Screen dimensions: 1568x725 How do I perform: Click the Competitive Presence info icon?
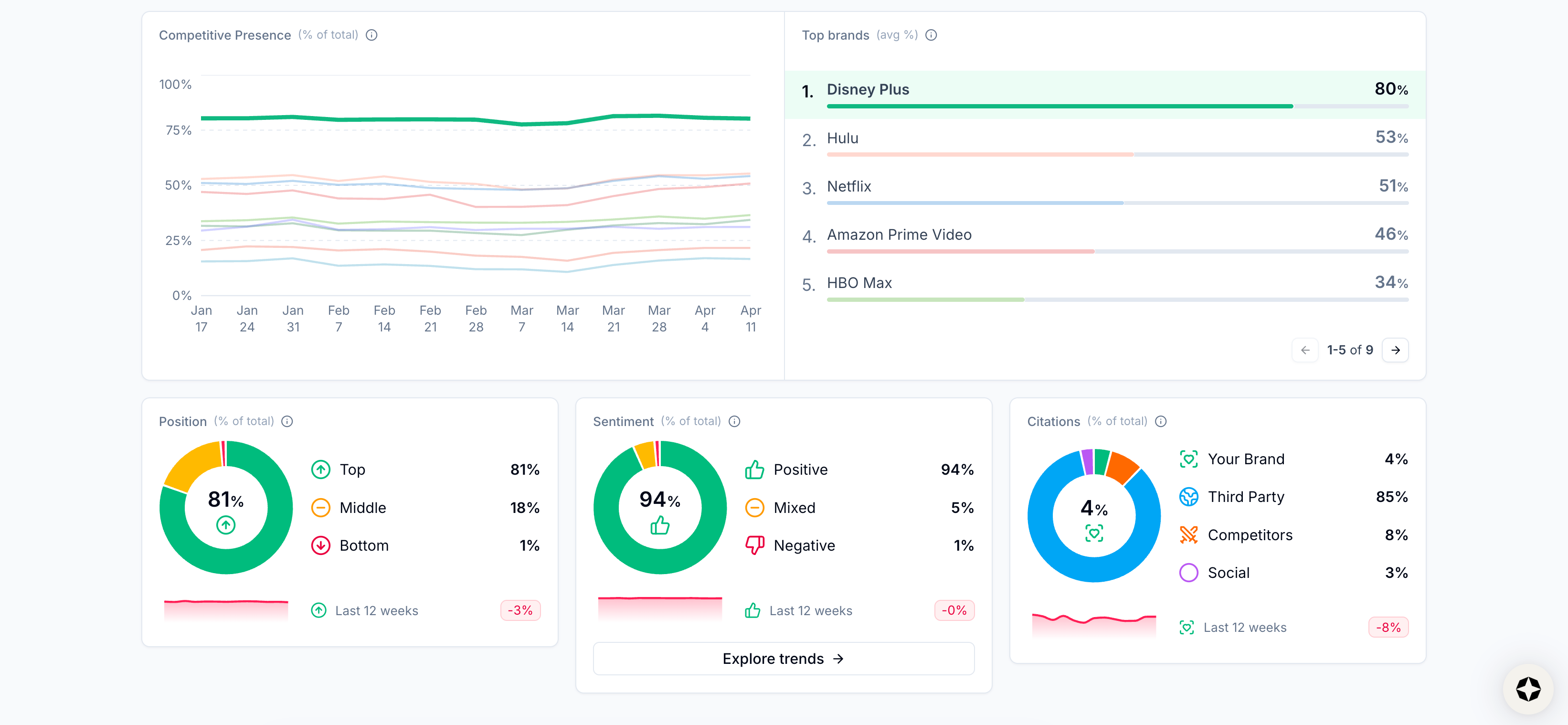pos(371,35)
